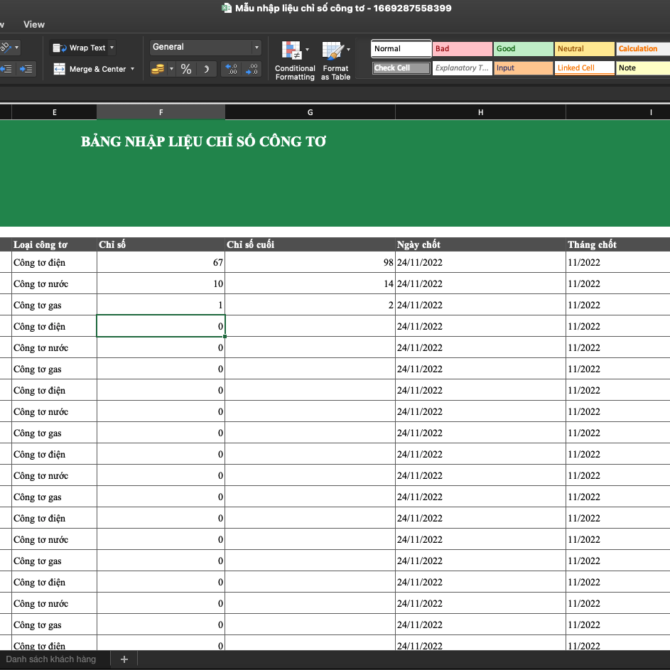Click the Merge & Center icon
This screenshot has width=670, height=670.
(x=59, y=69)
